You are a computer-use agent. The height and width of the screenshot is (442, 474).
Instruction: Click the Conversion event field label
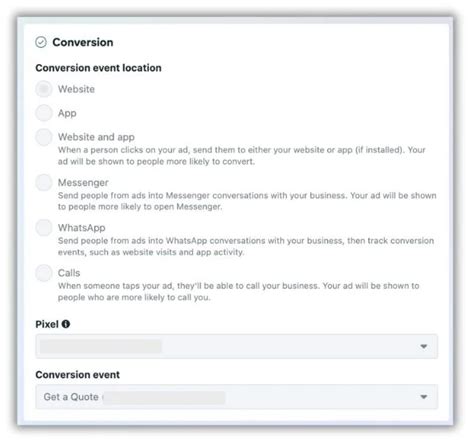pos(77,375)
